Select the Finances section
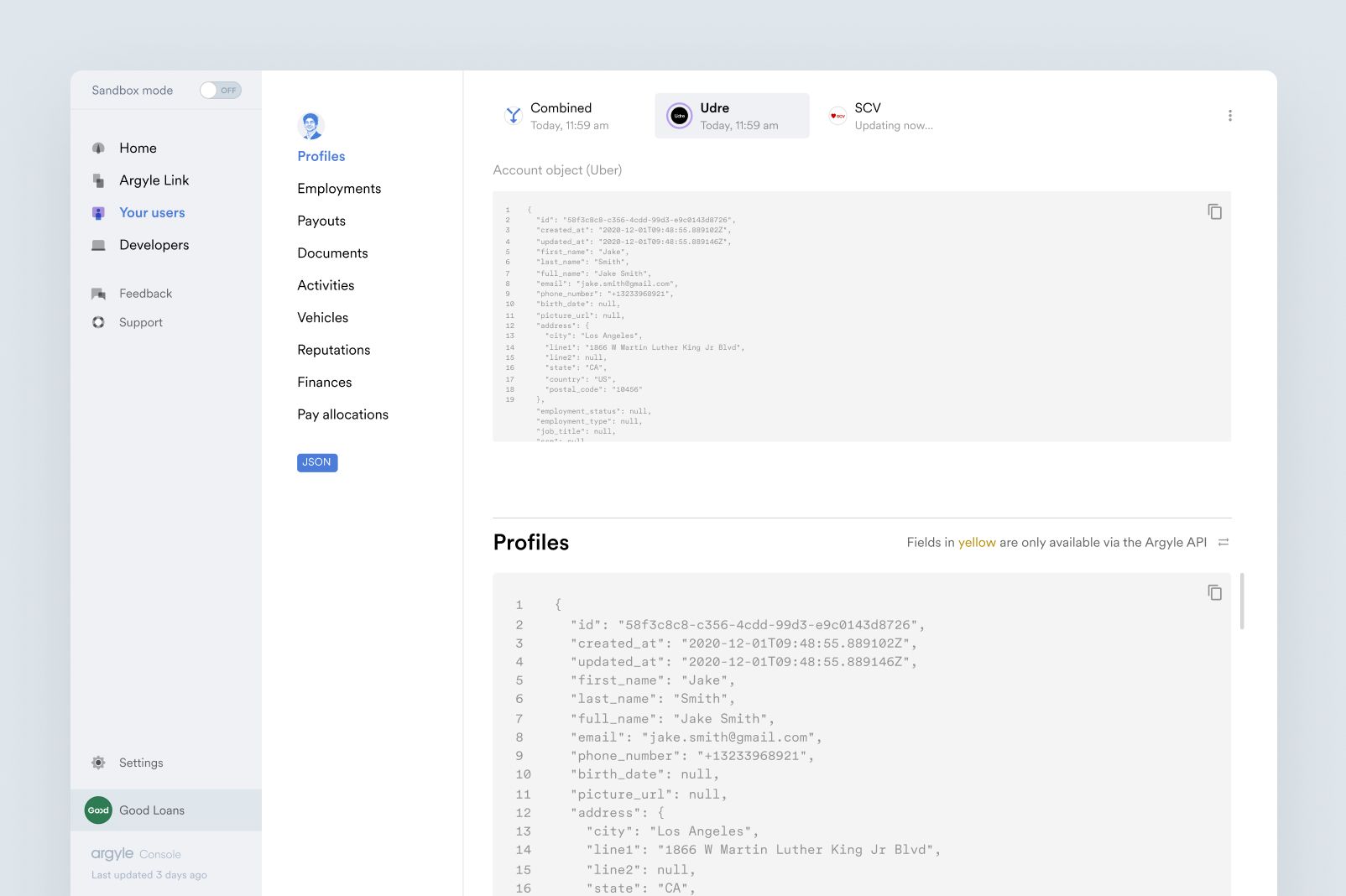Screen dimensions: 1346x896 click(324, 383)
